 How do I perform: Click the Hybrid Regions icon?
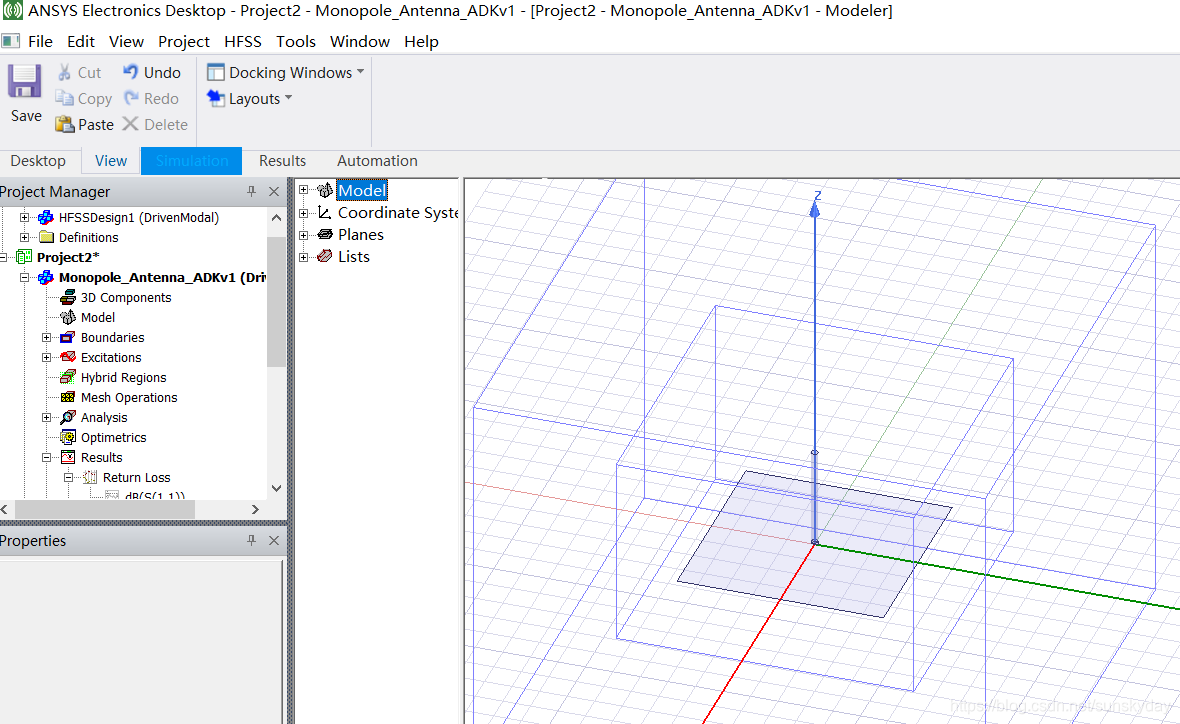point(68,377)
